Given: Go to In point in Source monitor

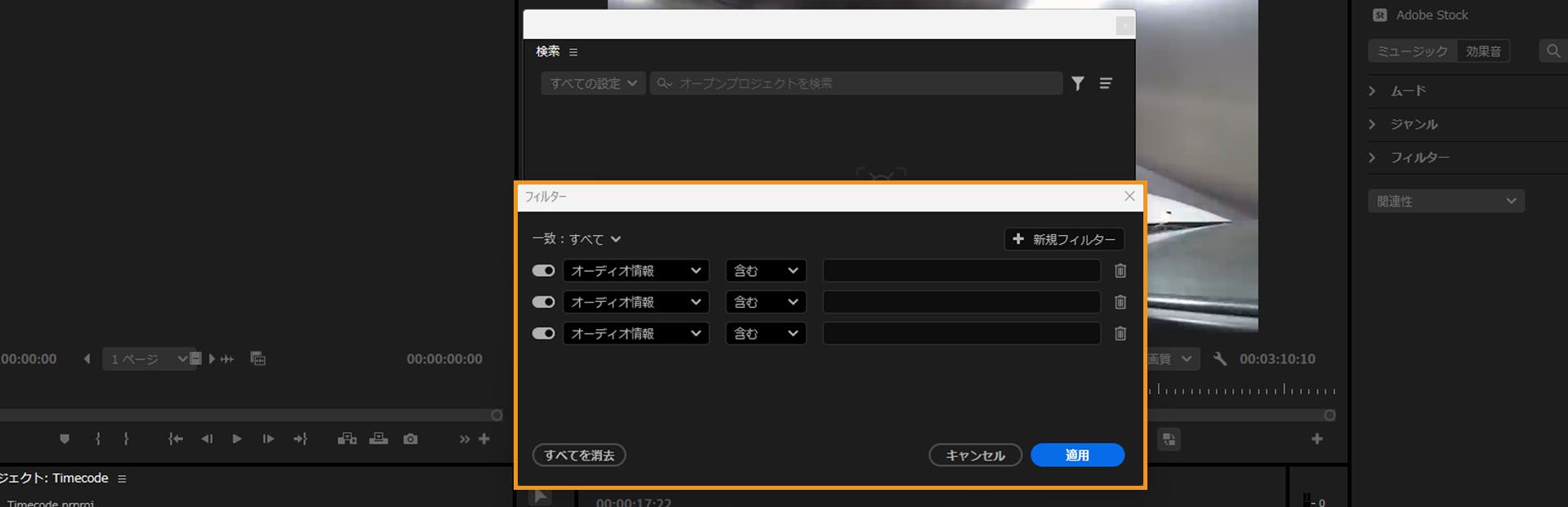Looking at the screenshot, I should click(176, 439).
